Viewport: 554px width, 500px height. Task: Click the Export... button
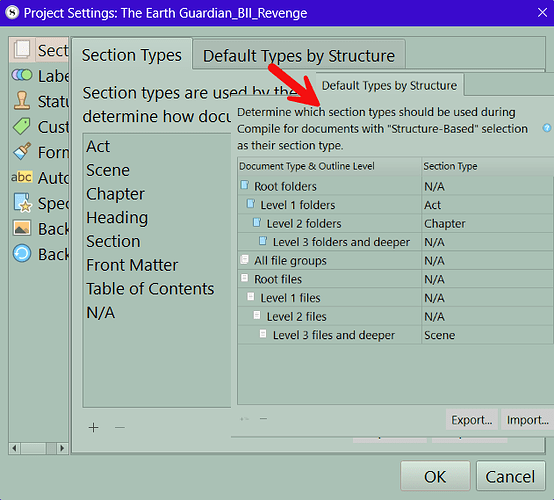(472, 420)
